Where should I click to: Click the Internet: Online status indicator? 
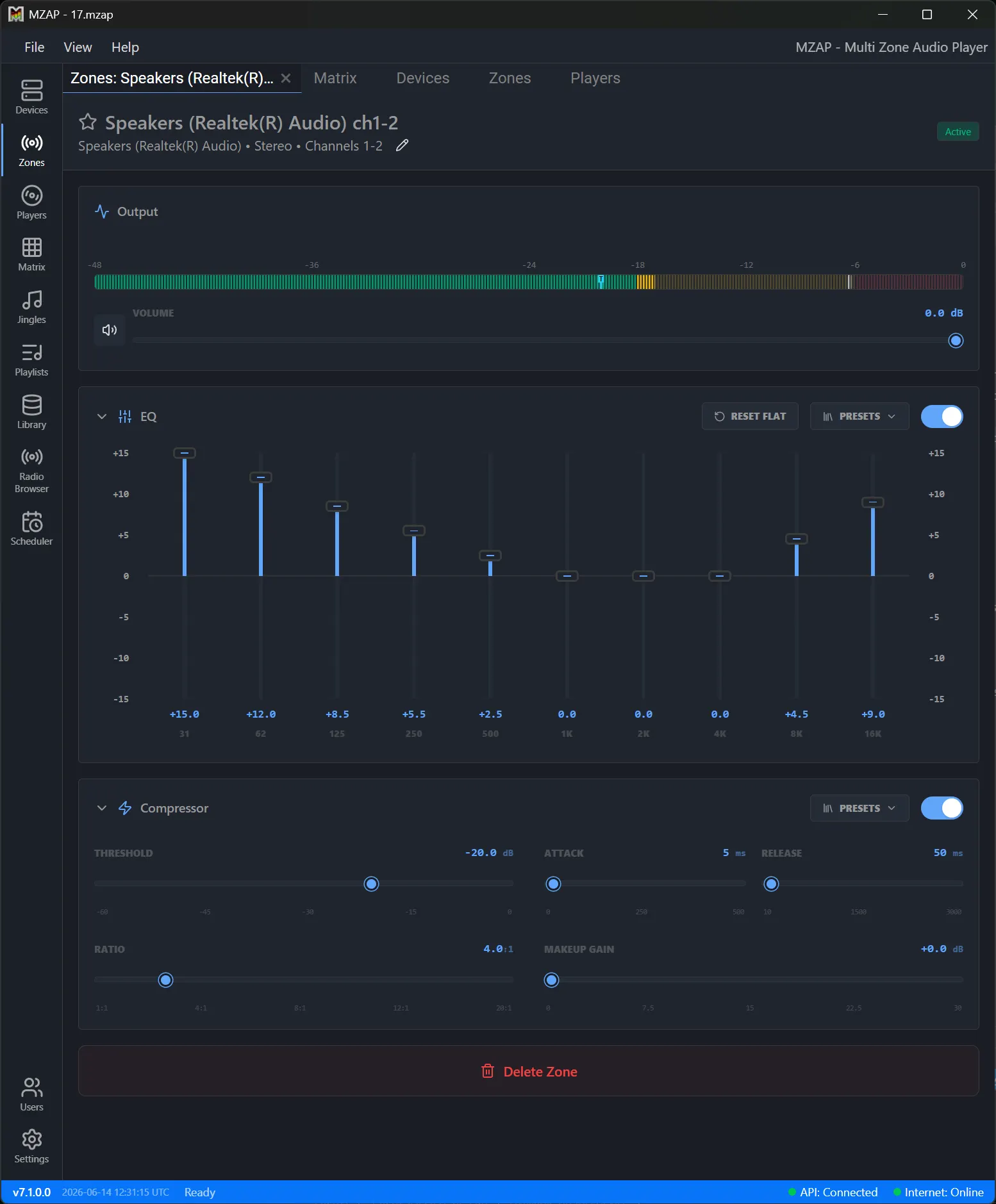coord(938,1192)
